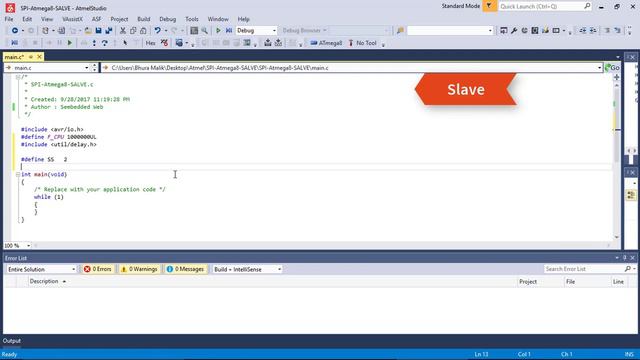Viewport: 640px width, 360px height.
Task: Cut selection using the scissors icon
Action: coord(122,31)
